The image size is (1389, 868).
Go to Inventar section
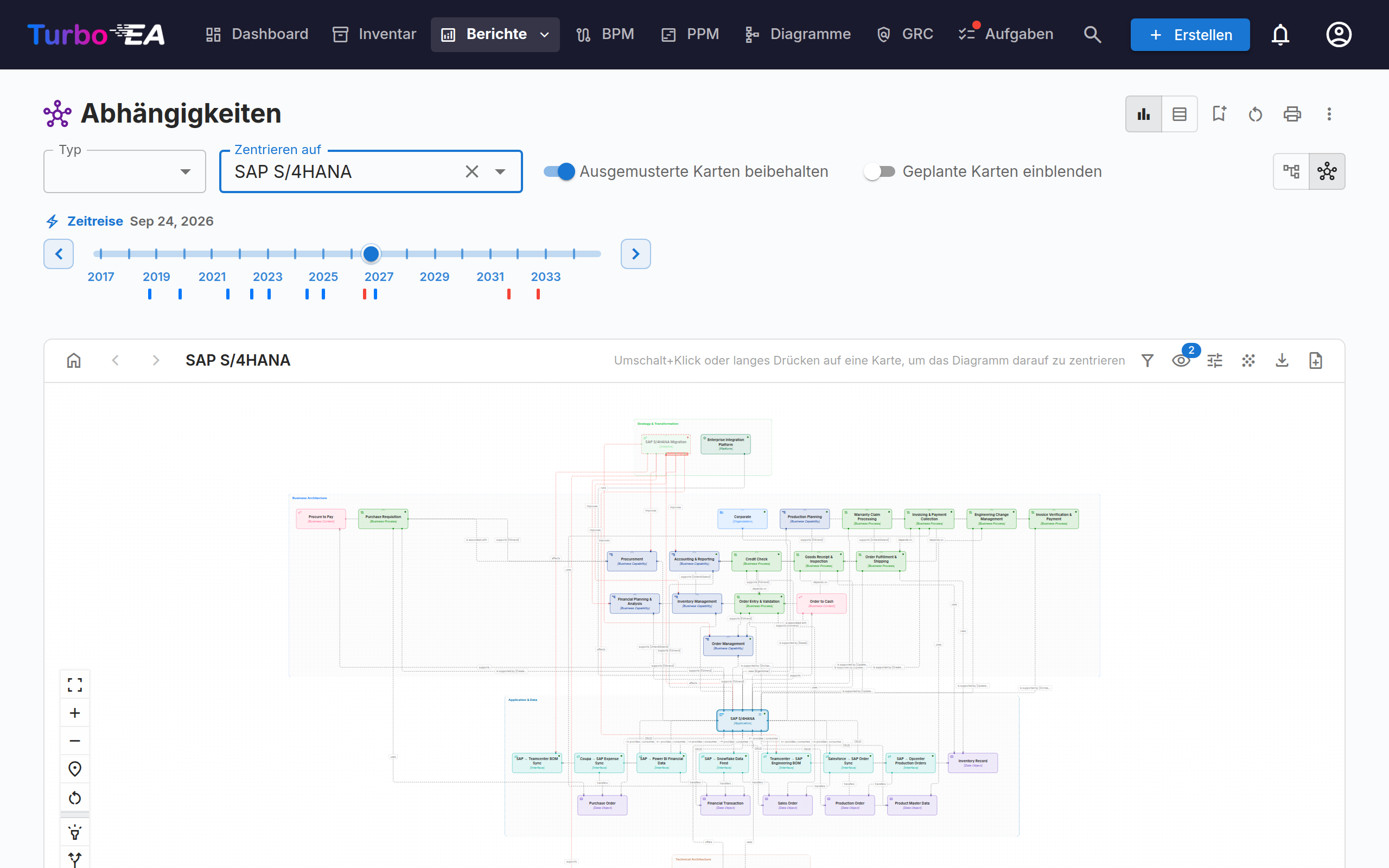(374, 34)
